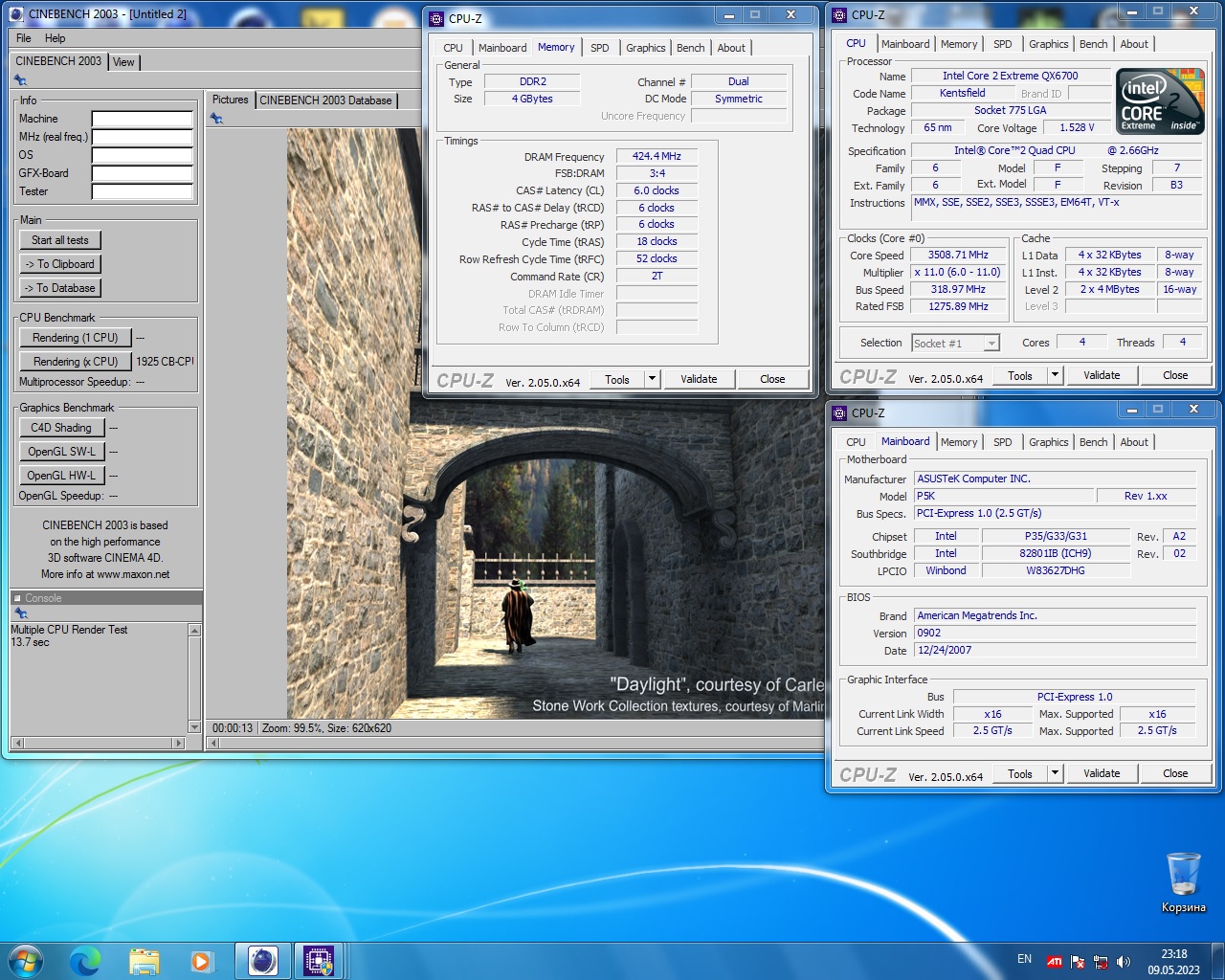Switch to the View tab in CINEBENCH
Image resolution: width=1225 pixels, height=980 pixels.
click(x=123, y=62)
